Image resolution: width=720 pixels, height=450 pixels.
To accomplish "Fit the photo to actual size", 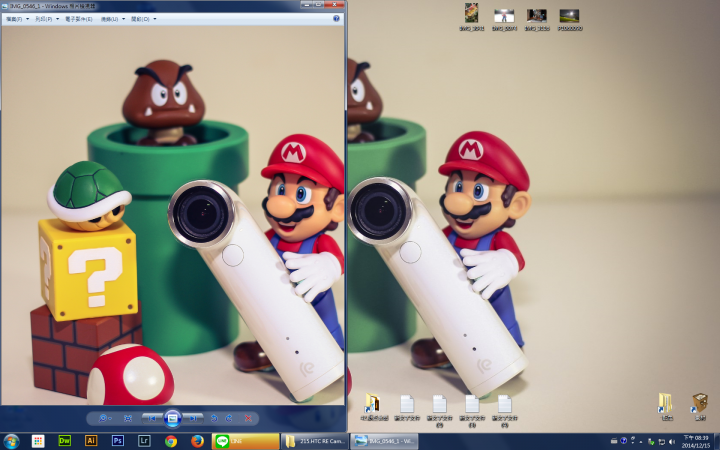I will tap(128, 418).
